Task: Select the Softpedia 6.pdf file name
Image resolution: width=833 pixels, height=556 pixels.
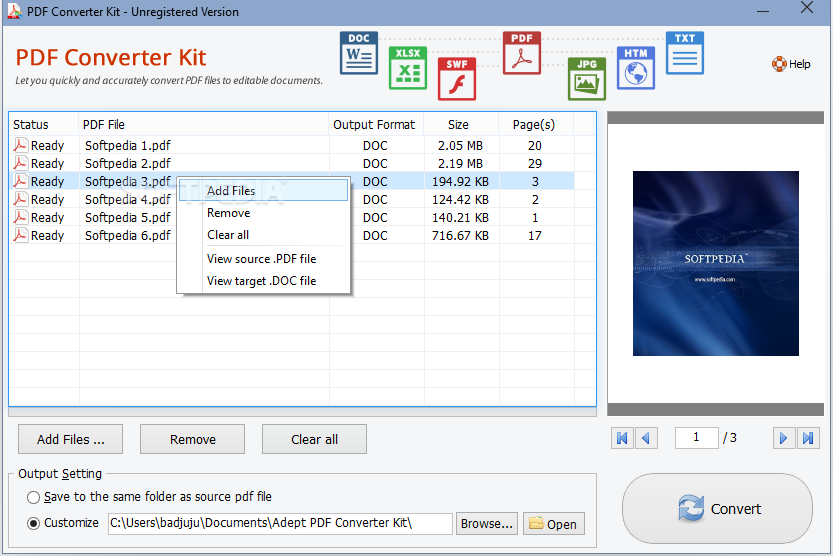Action: 128,235
